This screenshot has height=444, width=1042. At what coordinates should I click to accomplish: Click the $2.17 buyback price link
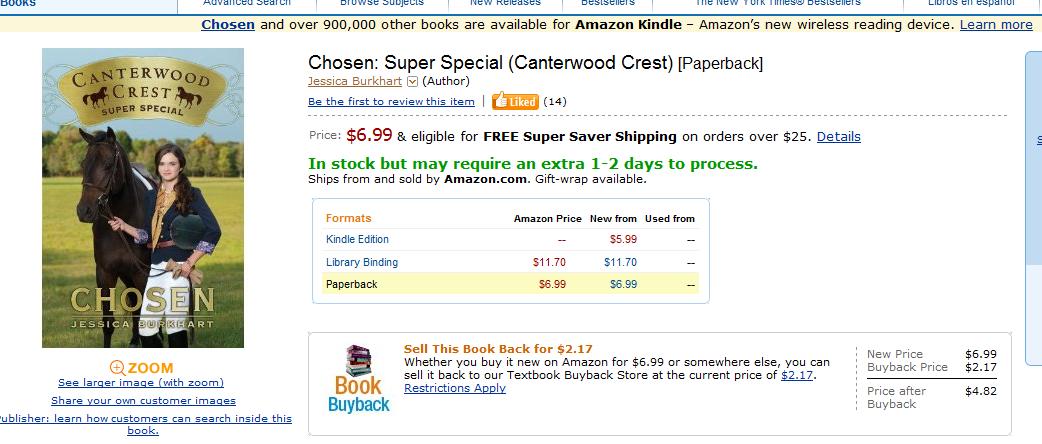[797, 375]
